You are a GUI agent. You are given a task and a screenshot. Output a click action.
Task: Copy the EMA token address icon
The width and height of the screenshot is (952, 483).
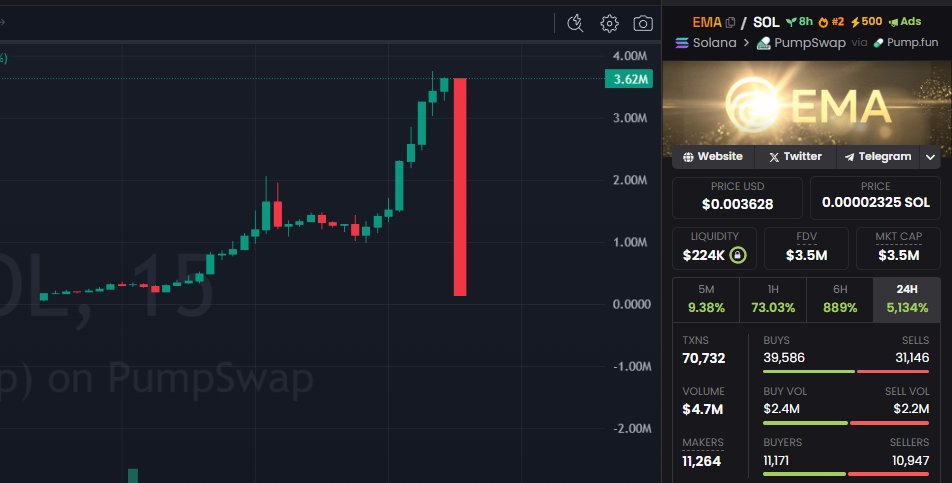point(730,22)
